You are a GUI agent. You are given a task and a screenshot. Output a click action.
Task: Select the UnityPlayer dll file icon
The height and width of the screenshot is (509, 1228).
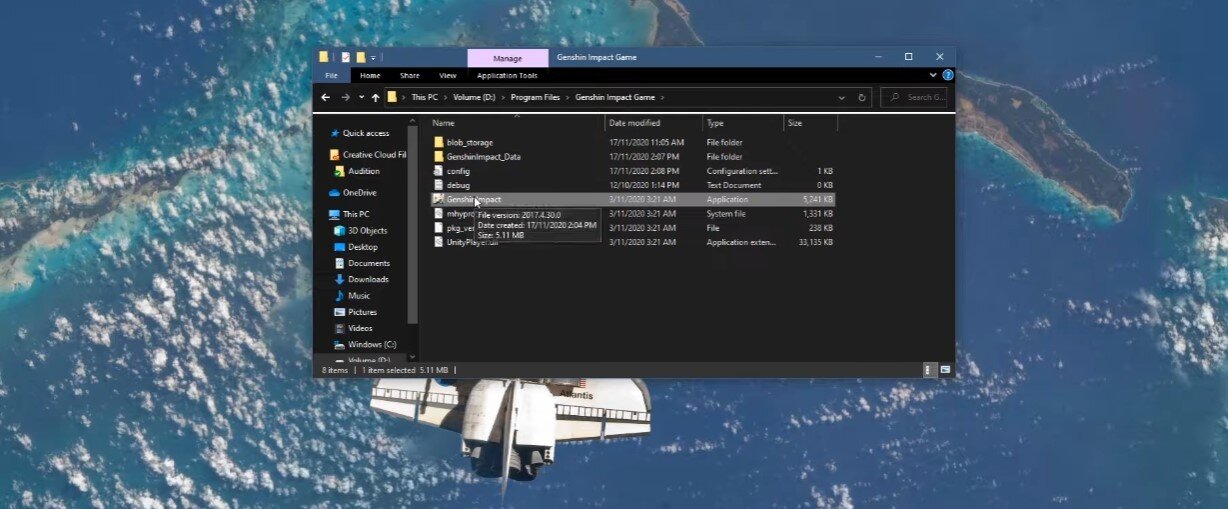[x=438, y=242]
